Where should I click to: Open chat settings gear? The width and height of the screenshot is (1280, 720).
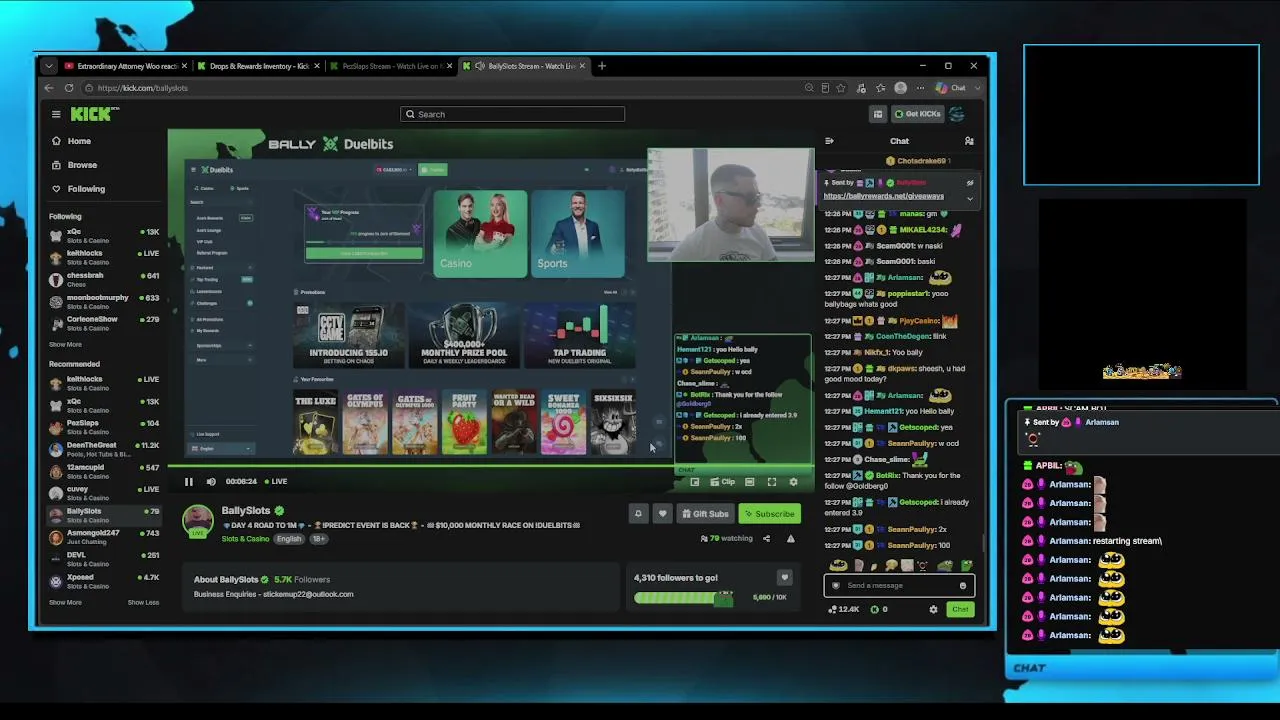[x=934, y=609]
